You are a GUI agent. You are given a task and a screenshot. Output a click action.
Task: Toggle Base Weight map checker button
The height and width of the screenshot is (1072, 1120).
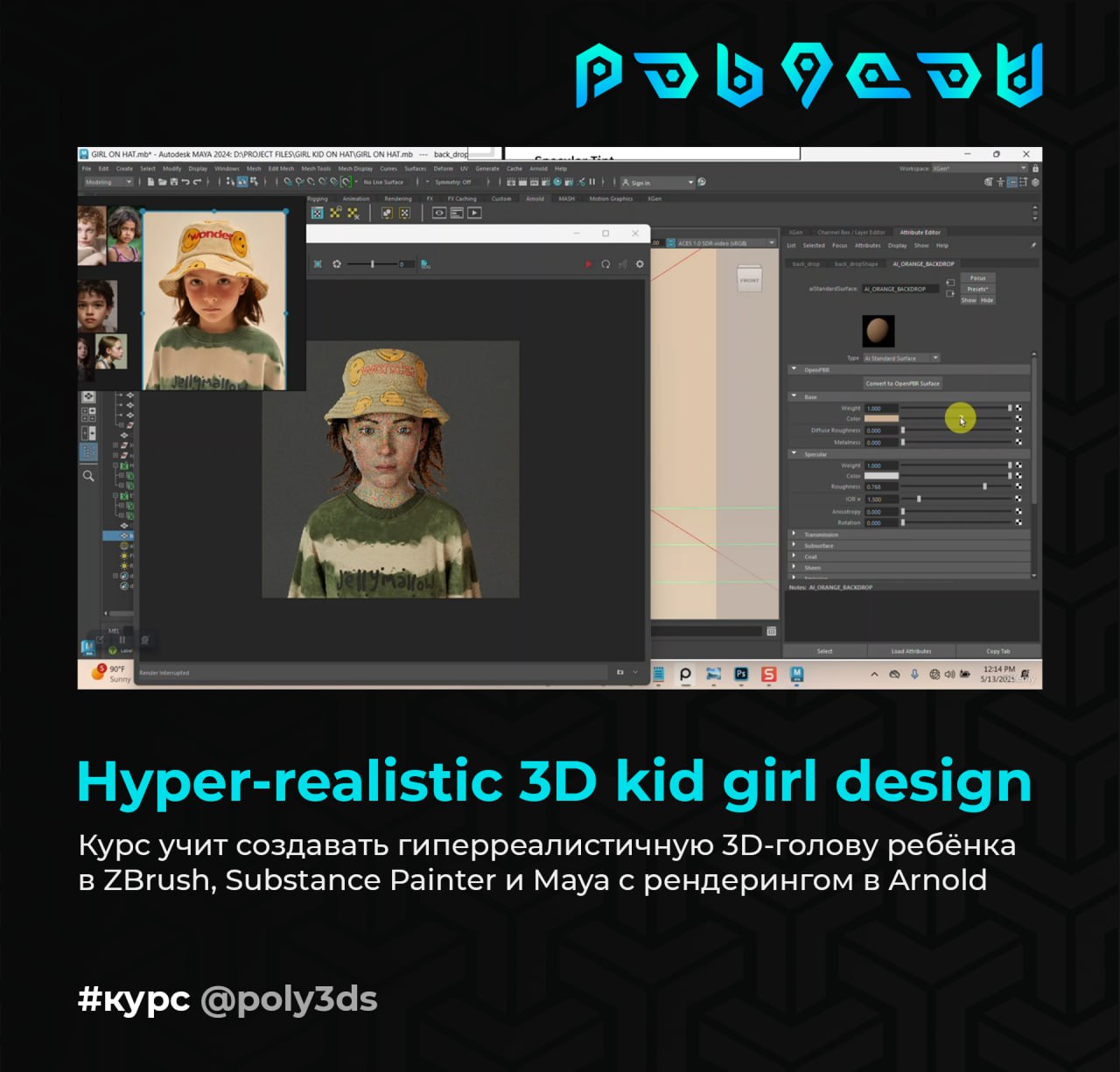[1018, 409]
